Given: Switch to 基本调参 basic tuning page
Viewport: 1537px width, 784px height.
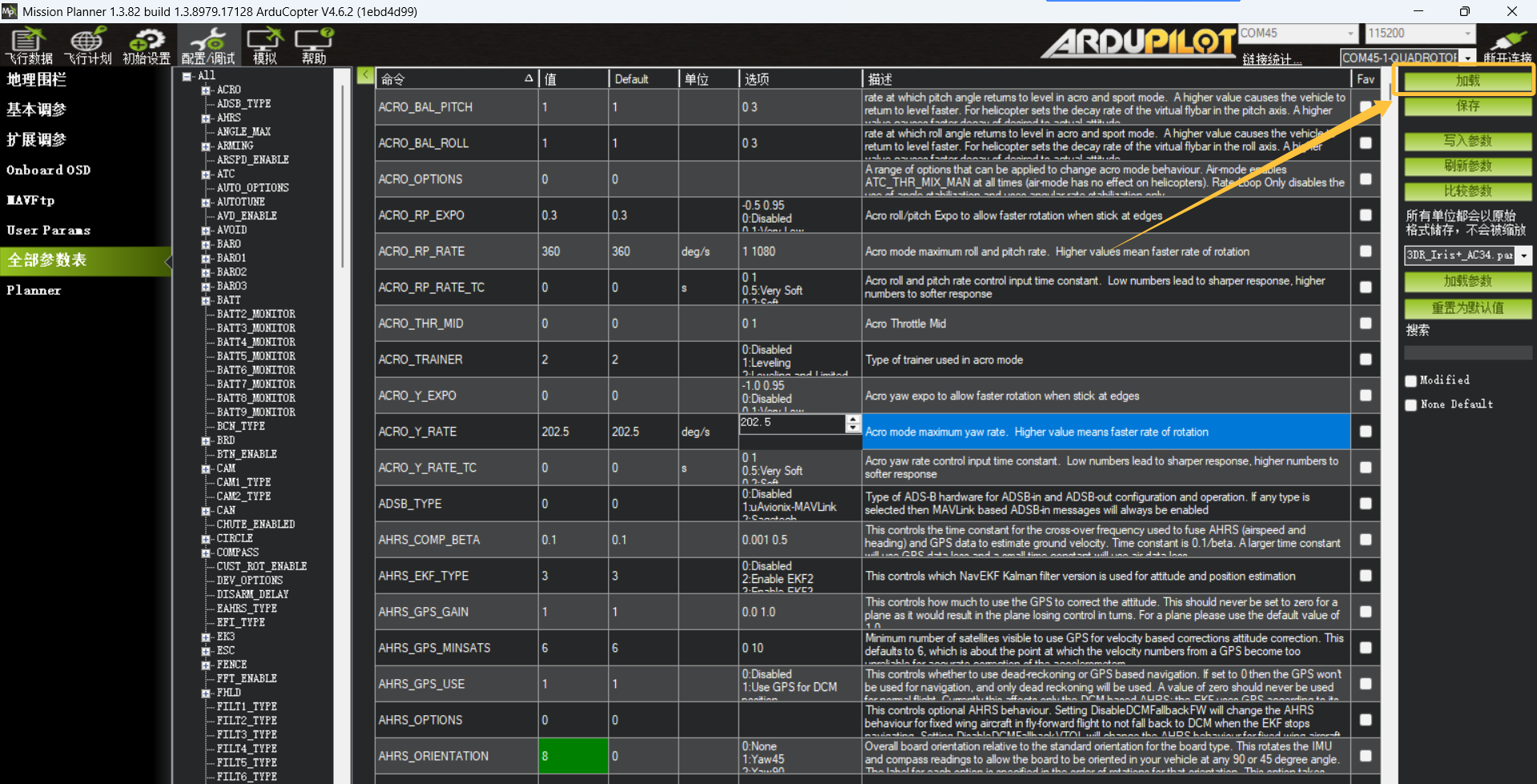Looking at the screenshot, I should click(x=37, y=110).
